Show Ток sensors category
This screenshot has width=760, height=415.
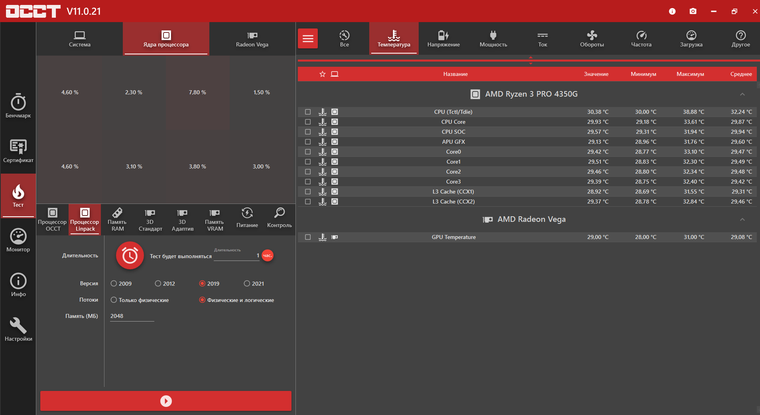[x=542, y=39]
